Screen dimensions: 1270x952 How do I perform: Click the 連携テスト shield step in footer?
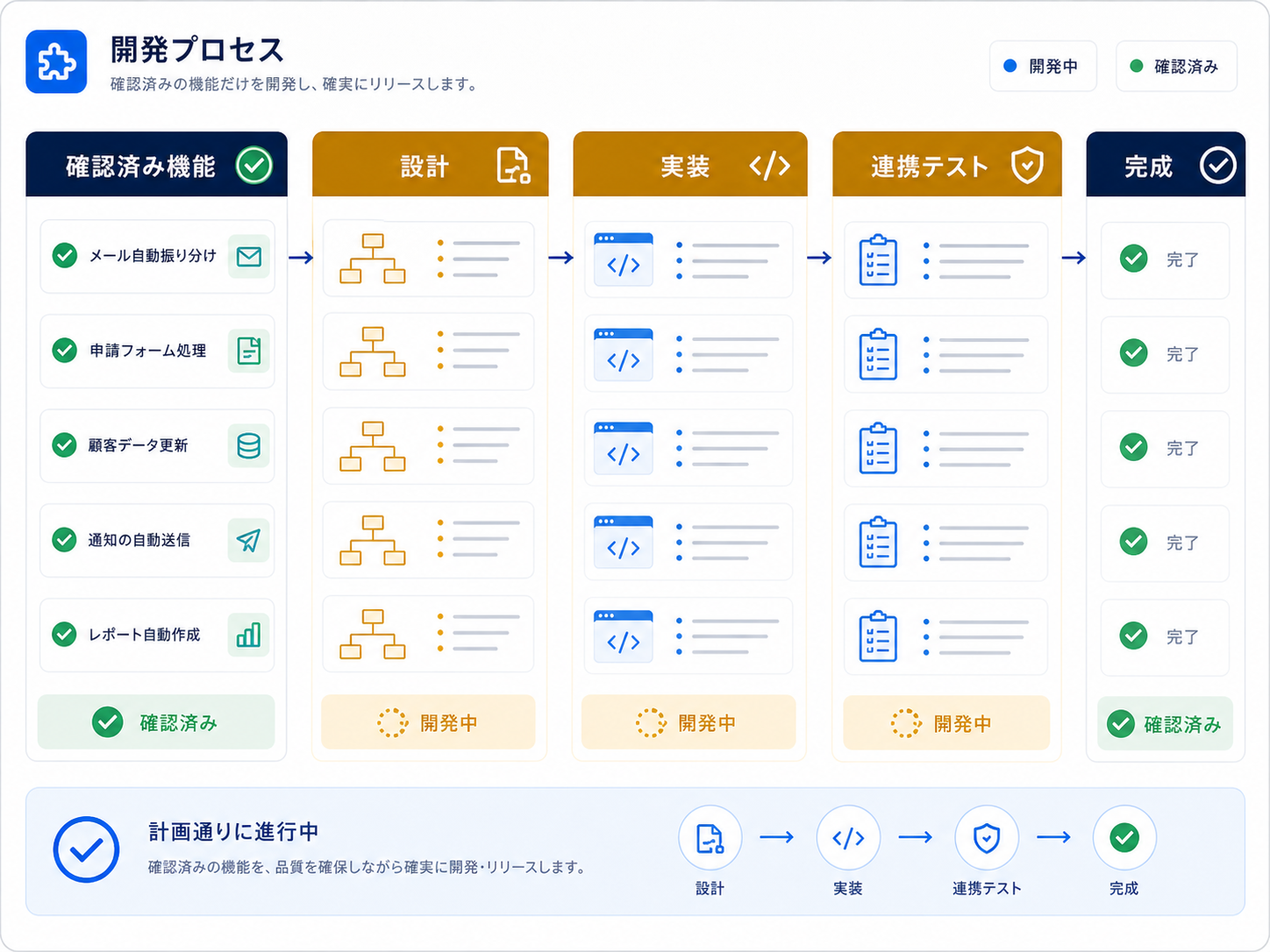987,837
